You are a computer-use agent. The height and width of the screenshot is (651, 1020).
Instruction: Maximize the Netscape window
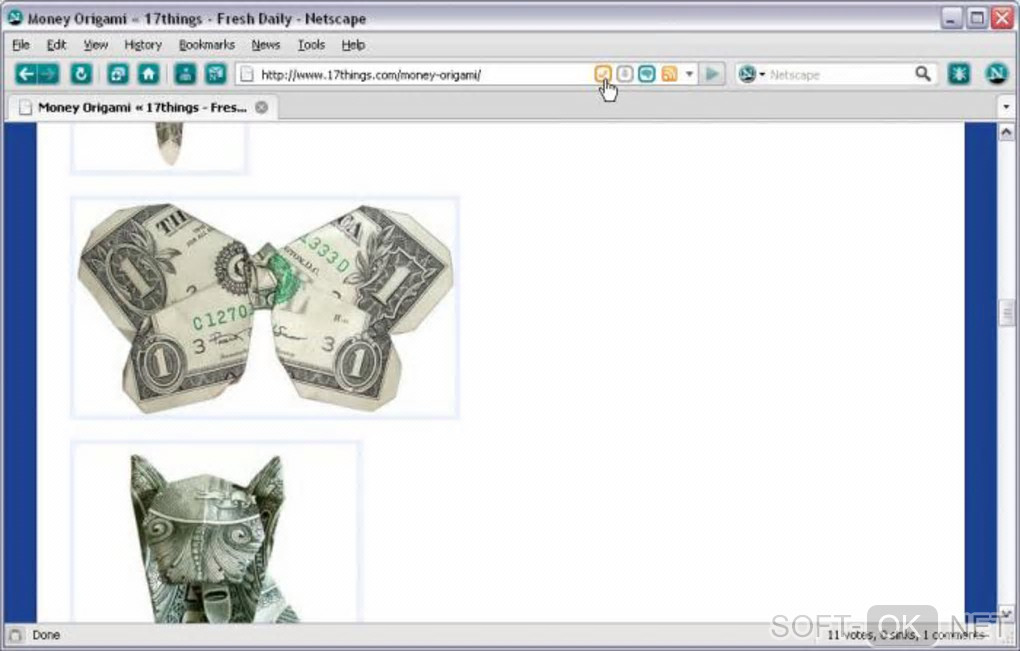coord(976,18)
